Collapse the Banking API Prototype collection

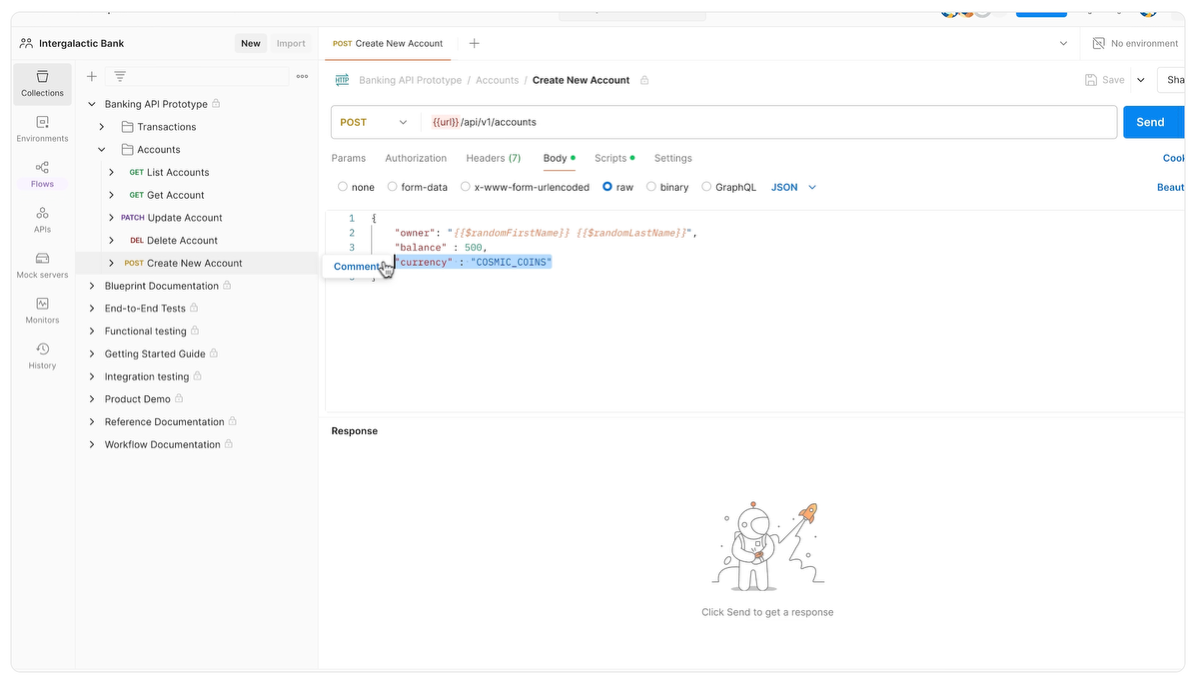92,104
